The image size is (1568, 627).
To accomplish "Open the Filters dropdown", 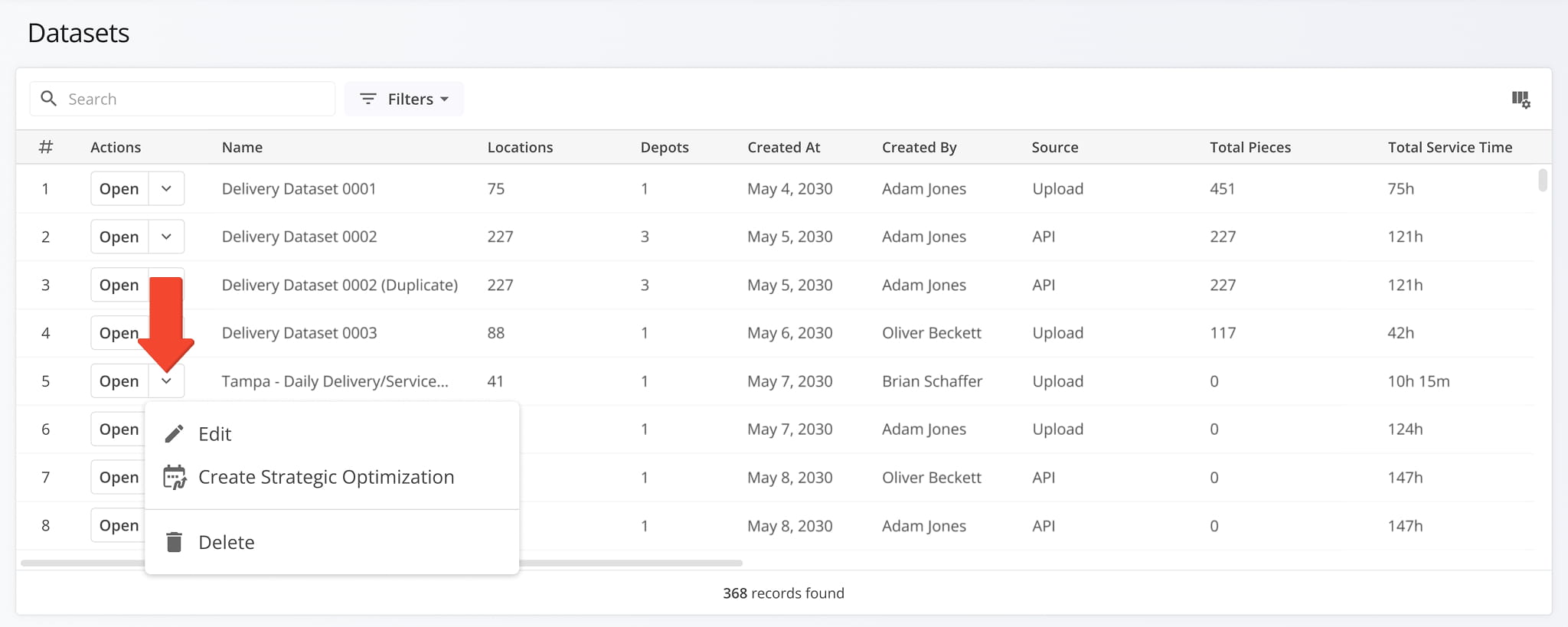I will point(404,99).
